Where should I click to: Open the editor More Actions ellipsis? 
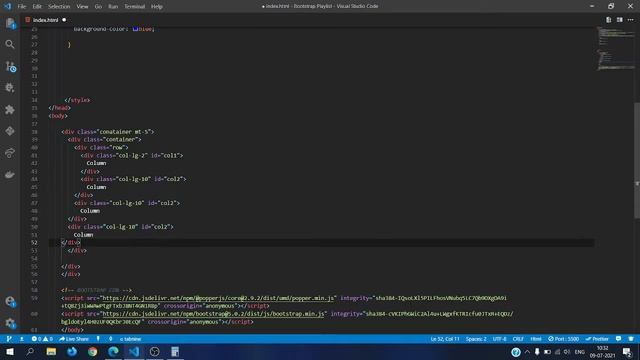pyautogui.click(x=631, y=20)
